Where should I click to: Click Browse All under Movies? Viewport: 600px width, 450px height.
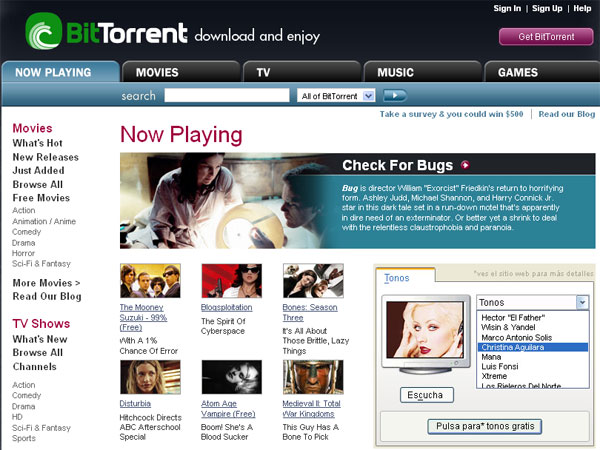pos(38,184)
